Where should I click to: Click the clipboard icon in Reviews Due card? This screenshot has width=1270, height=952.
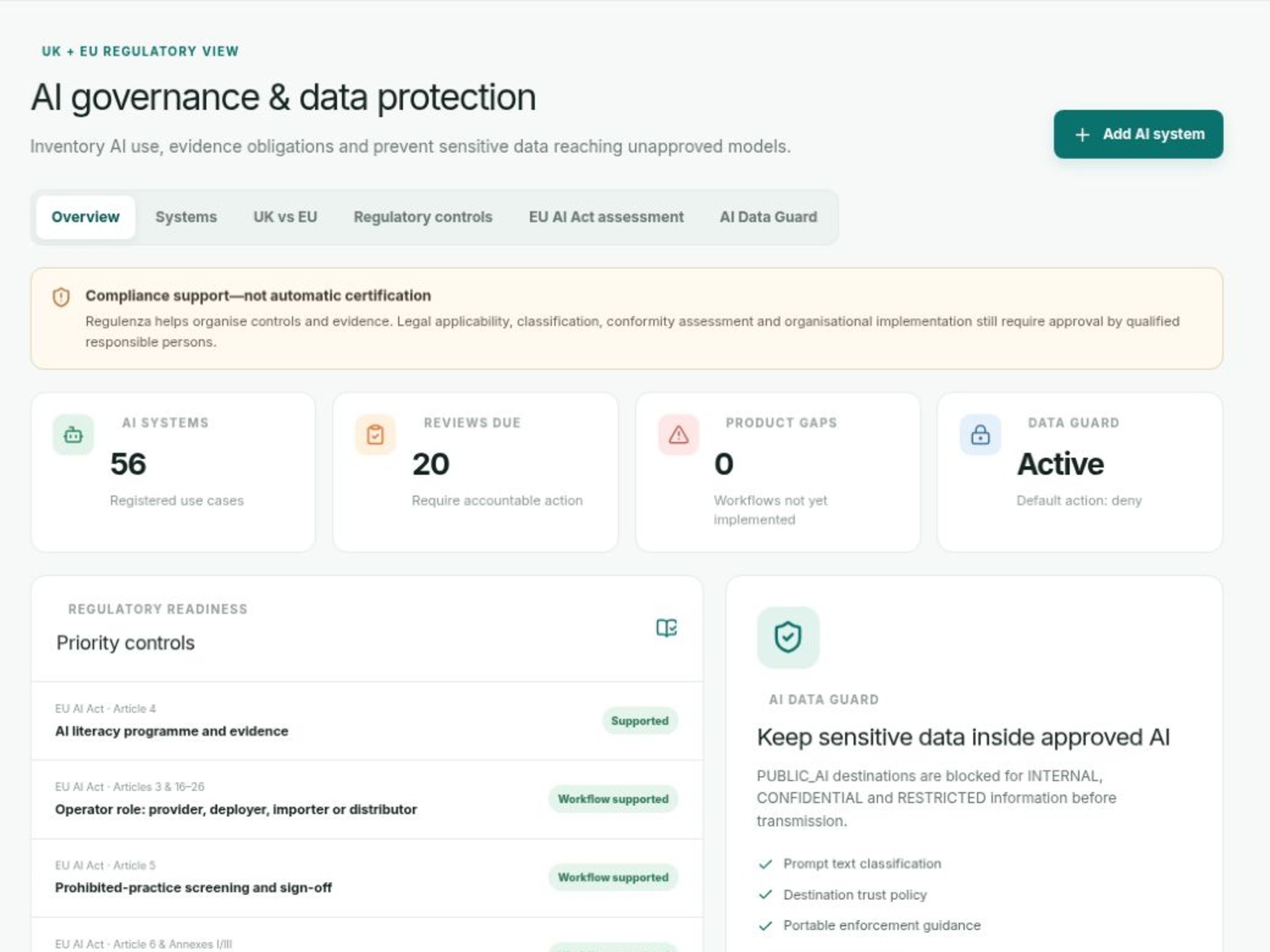375,435
